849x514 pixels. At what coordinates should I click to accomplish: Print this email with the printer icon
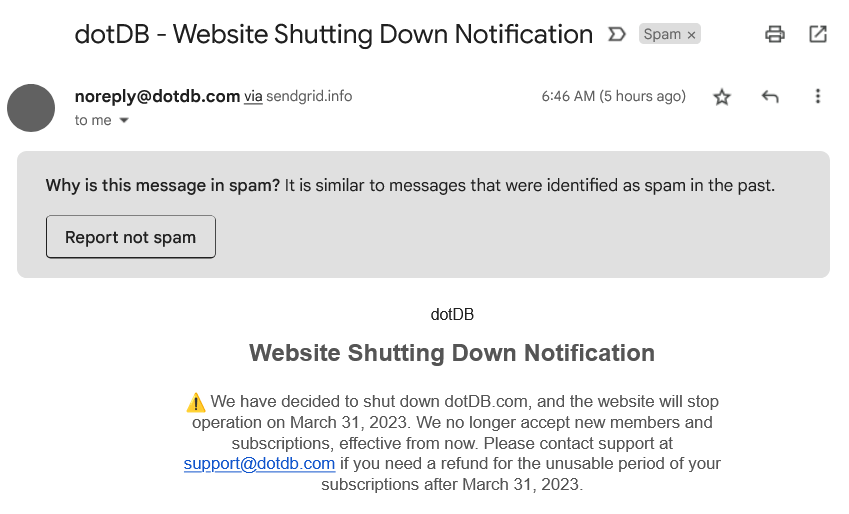775,34
